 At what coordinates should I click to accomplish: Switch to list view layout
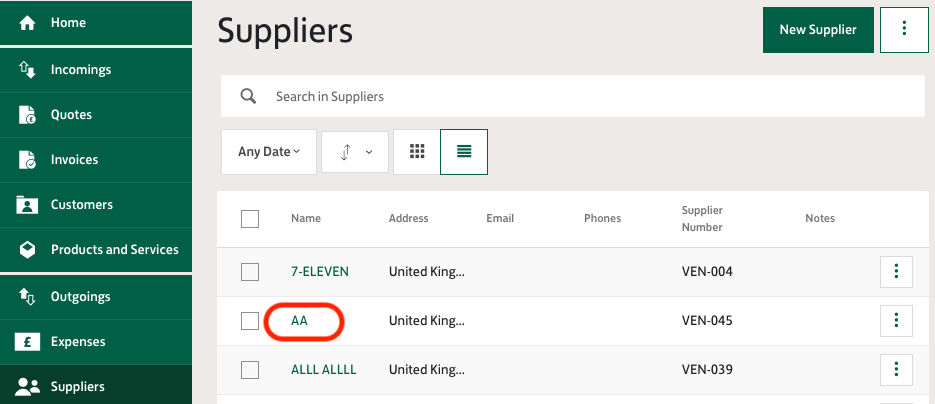464,152
